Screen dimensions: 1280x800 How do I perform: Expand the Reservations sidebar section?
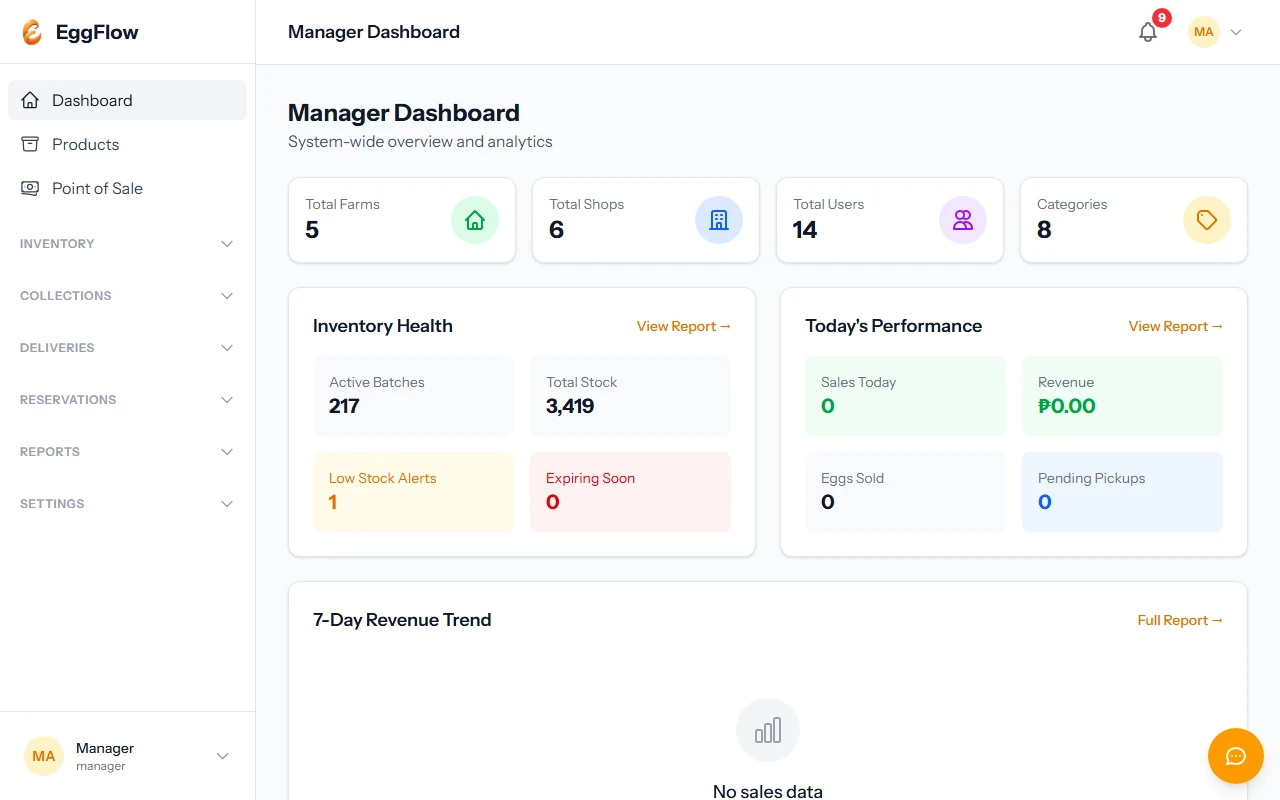(x=127, y=400)
